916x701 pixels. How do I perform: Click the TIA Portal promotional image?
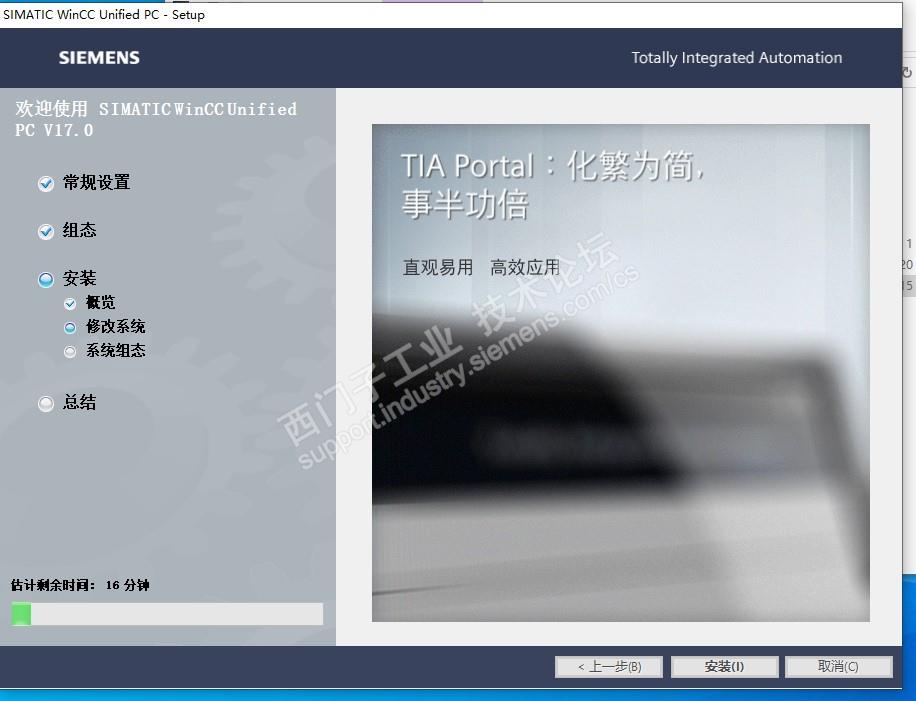(621, 373)
